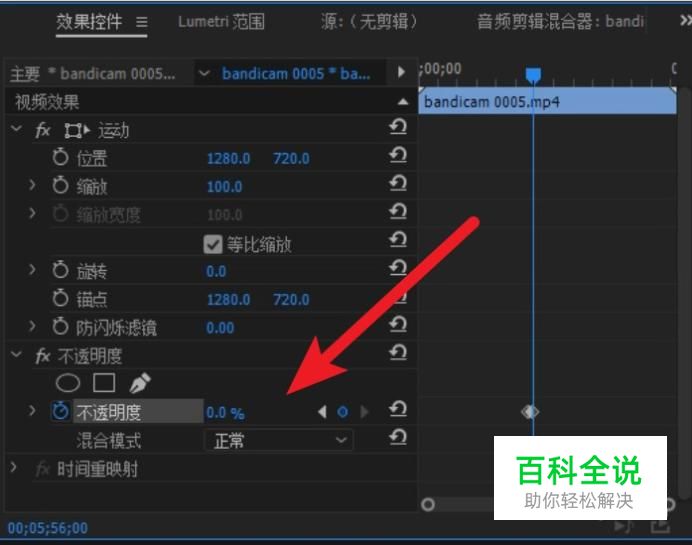Select the free draw bezier pen mask tool
The height and width of the screenshot is (545, 692).
point(140,383)
